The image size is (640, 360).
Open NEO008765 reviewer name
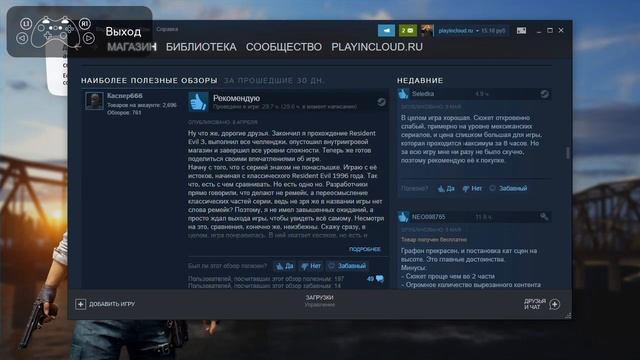(x=429, y=217)
